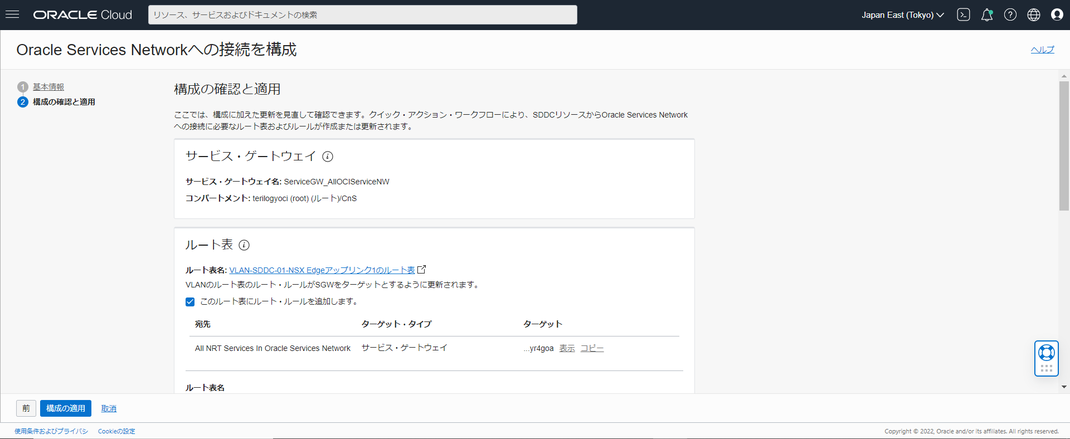Click the 取消 link

109,408
